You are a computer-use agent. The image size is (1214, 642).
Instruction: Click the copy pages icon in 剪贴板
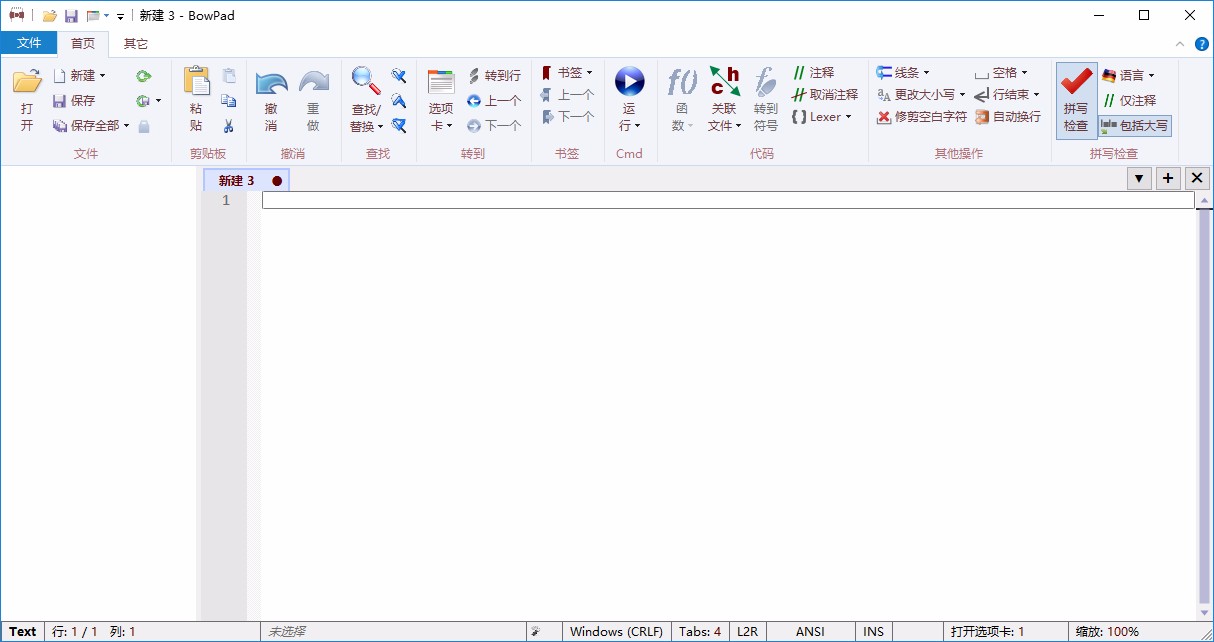(229, 101)
